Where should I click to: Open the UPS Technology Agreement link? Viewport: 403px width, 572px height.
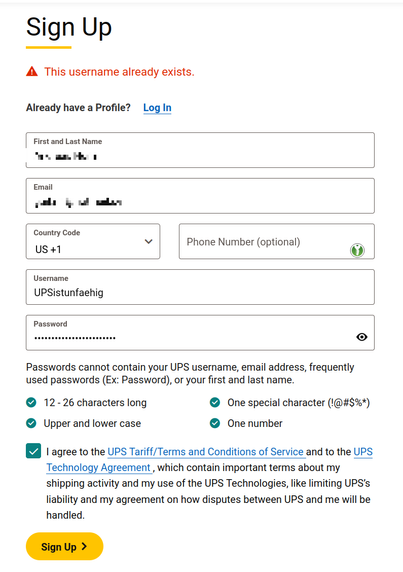point(98,467)
